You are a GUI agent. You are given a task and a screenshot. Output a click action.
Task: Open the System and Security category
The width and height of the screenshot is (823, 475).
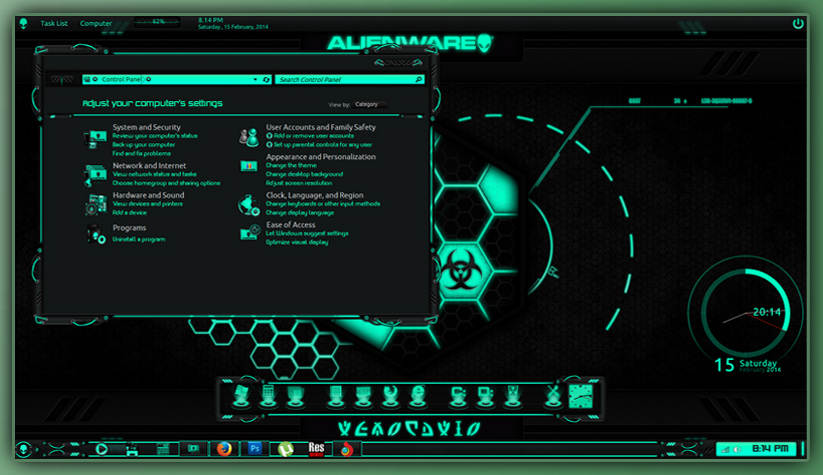(146, 127)
